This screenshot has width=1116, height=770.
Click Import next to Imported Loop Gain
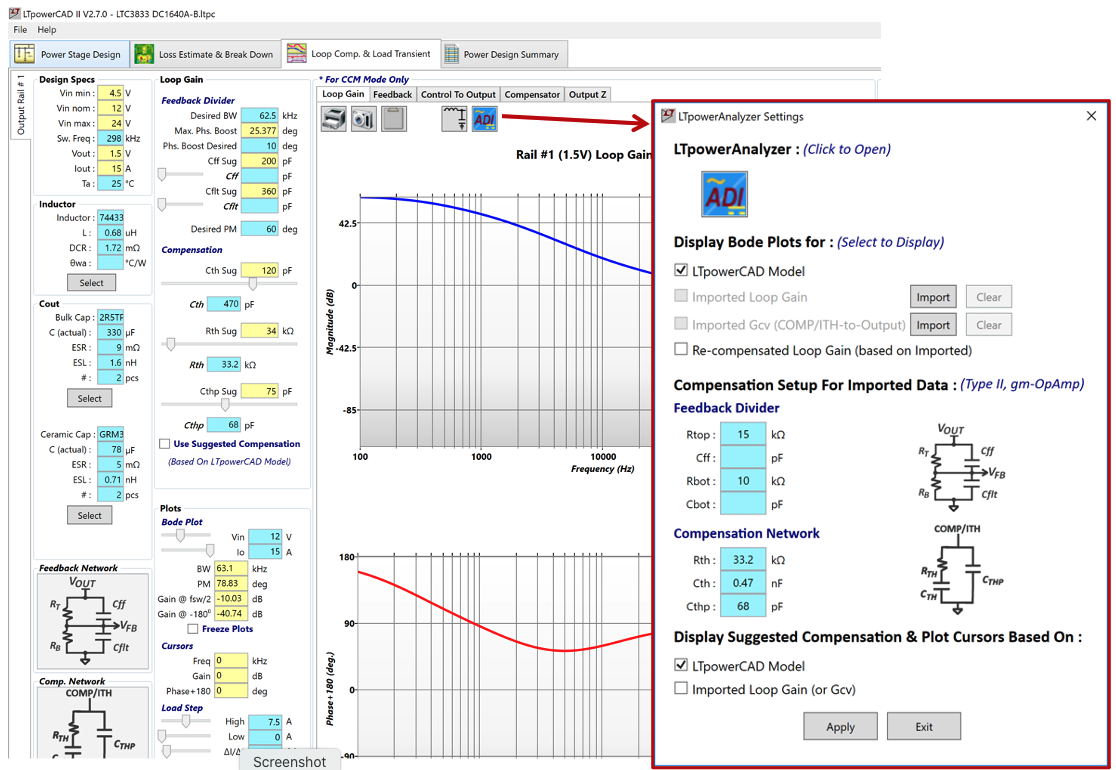point(932,296)
